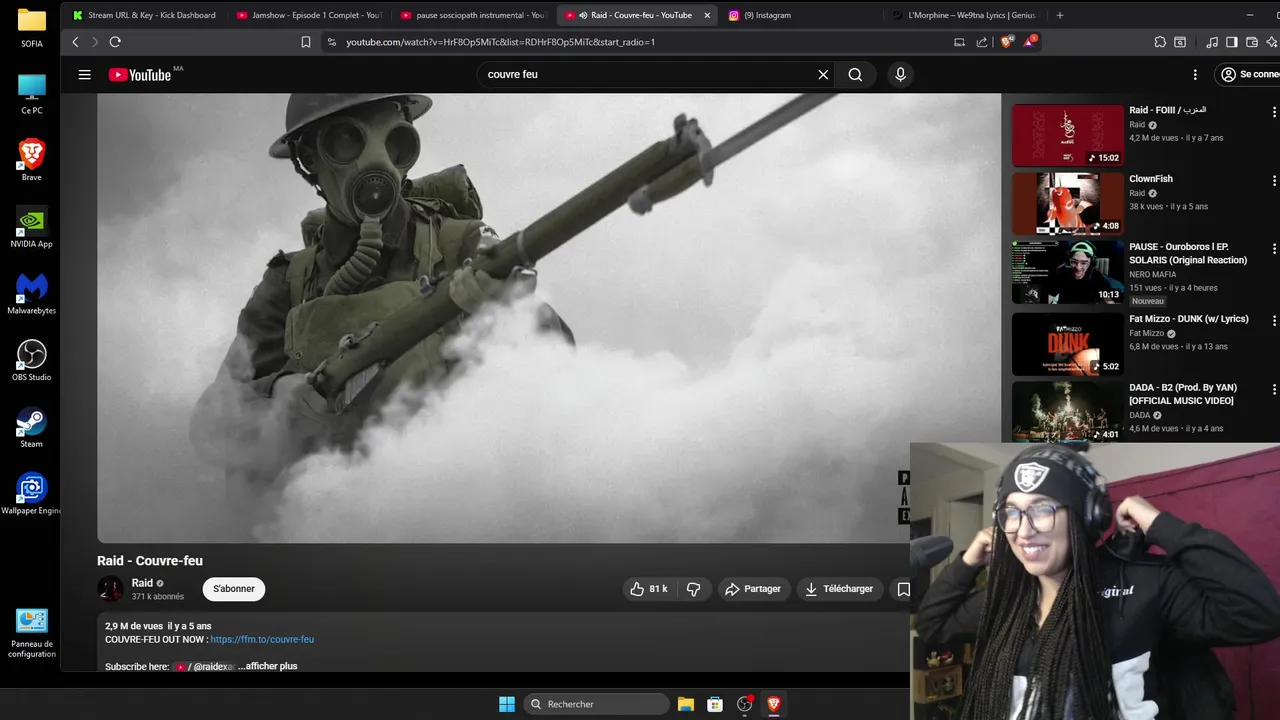This screenshot has width=1280, height=720.
Task: Open the tab search icon in browser toolbar
Action: [x=1180, y=42]
